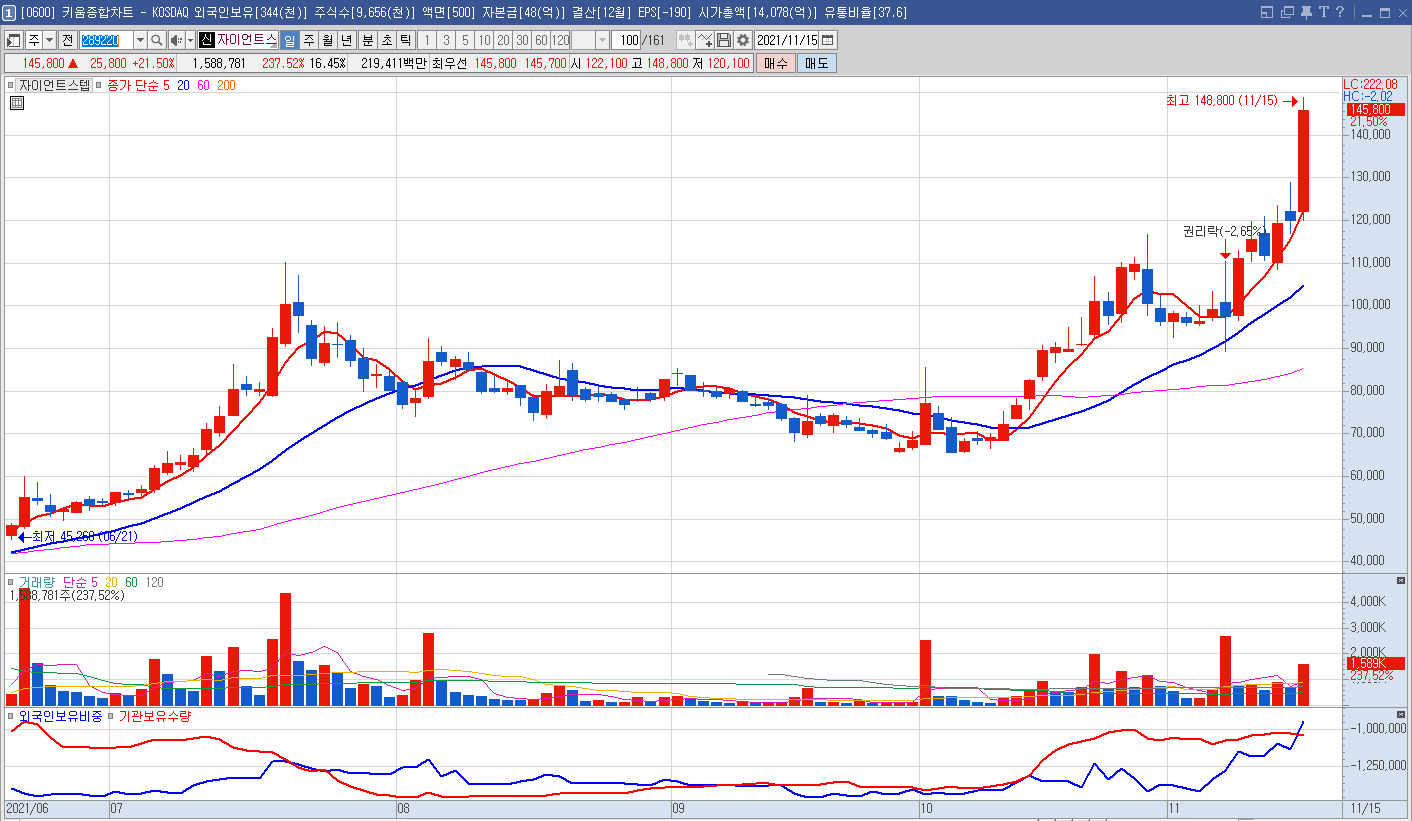Viewport: 1412px width, 821px height.
Task: Select the 초 second period
Action: [x=387, y=40]
